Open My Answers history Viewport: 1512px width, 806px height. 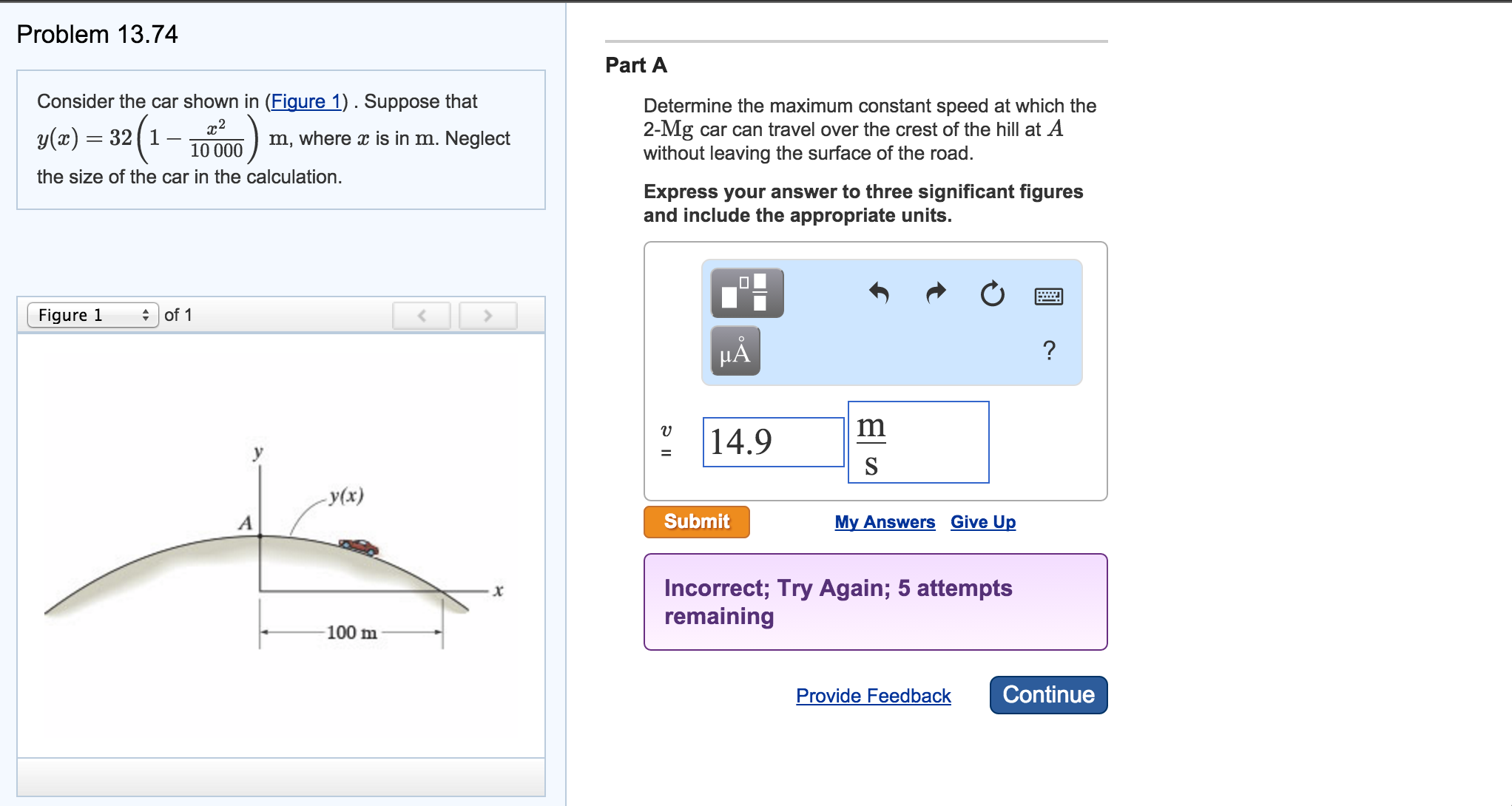tap(885, 522)
